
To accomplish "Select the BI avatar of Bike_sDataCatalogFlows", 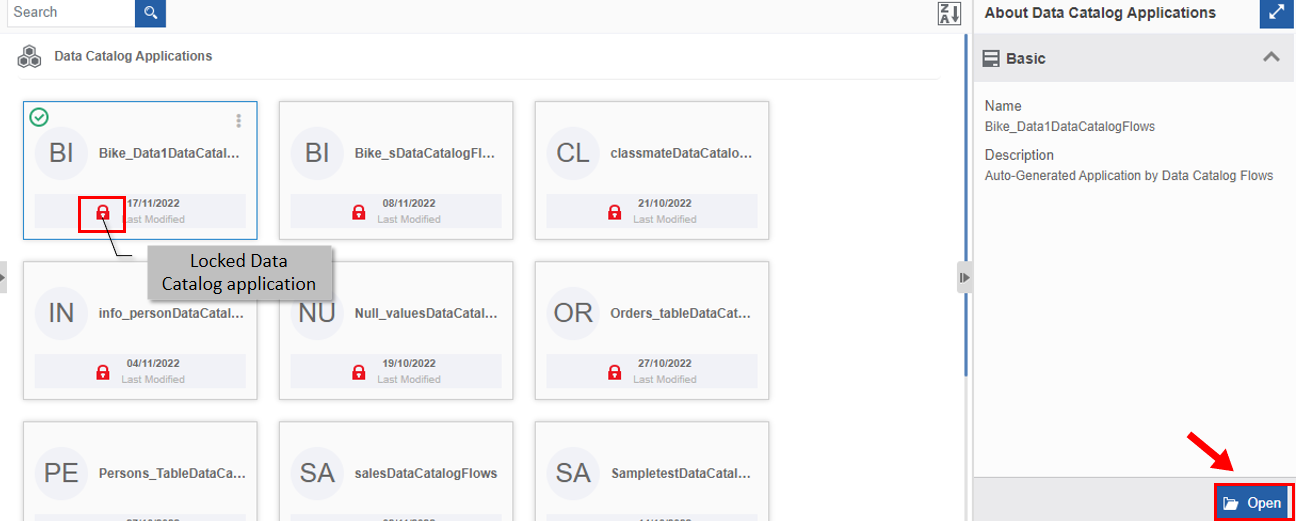I will click(x=318, y=153).
